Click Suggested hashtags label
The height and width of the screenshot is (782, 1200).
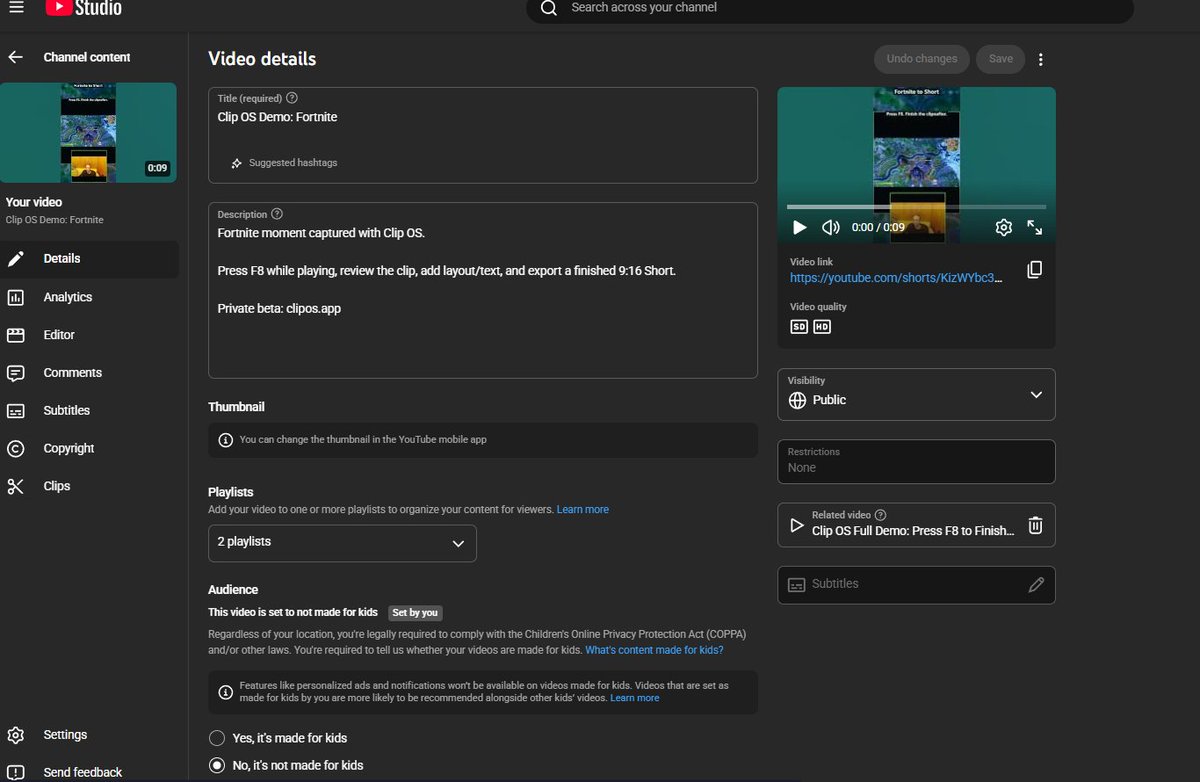click(x=293, y=163)
